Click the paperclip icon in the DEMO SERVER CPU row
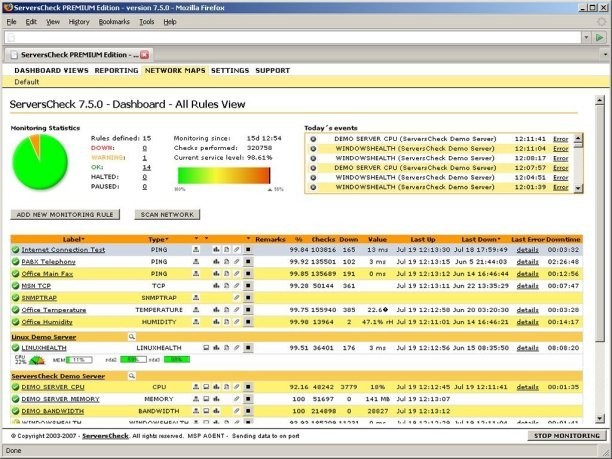 (237, 387)
